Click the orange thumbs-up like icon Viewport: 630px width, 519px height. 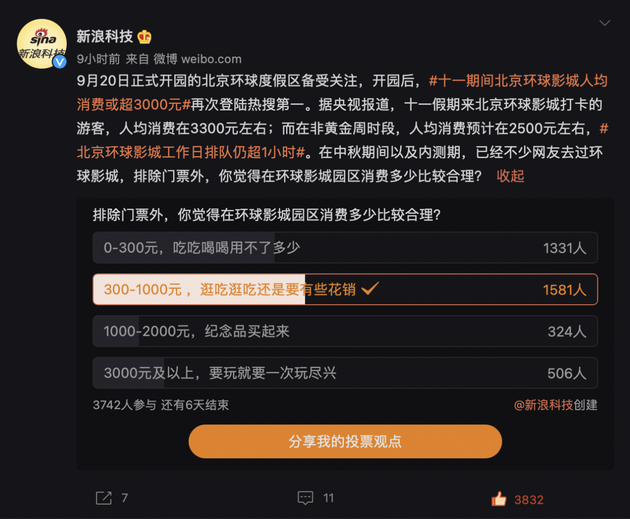click(x=498, y=498)
